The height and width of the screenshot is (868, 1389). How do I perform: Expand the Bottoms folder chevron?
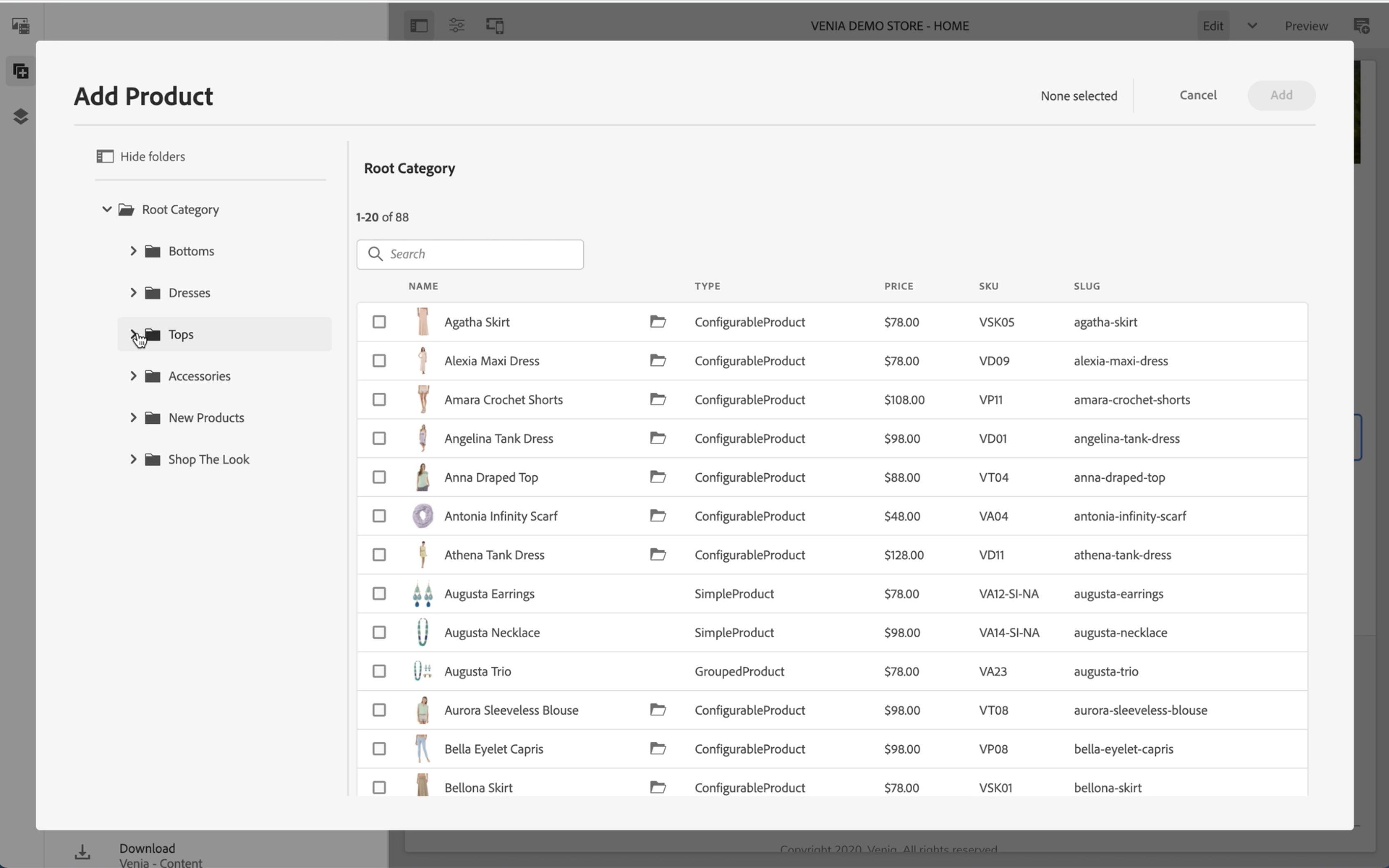click(133, 251)
